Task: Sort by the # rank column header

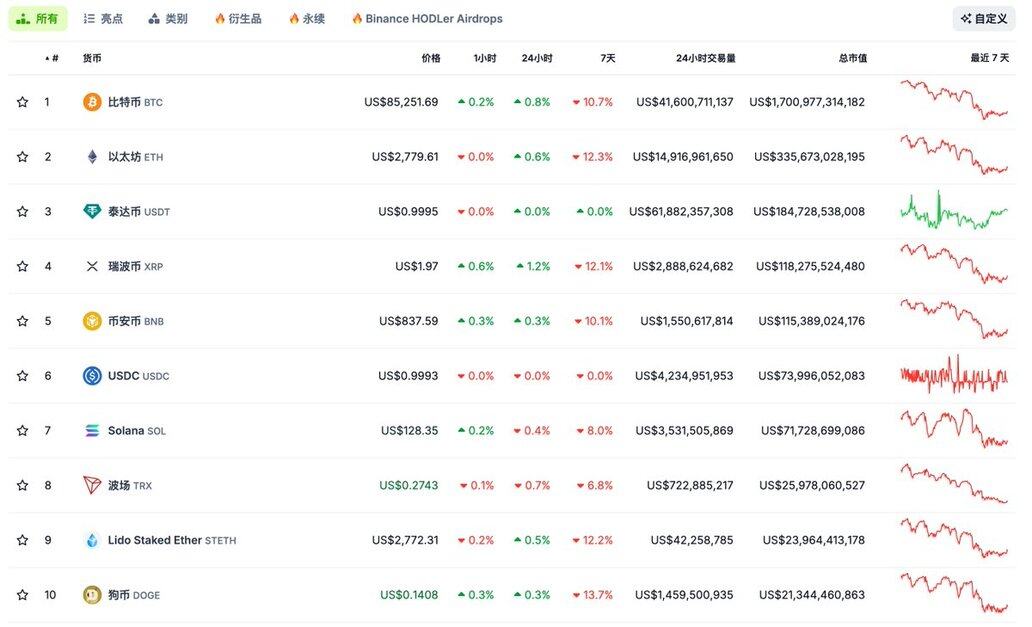Action: pos(54,58)
